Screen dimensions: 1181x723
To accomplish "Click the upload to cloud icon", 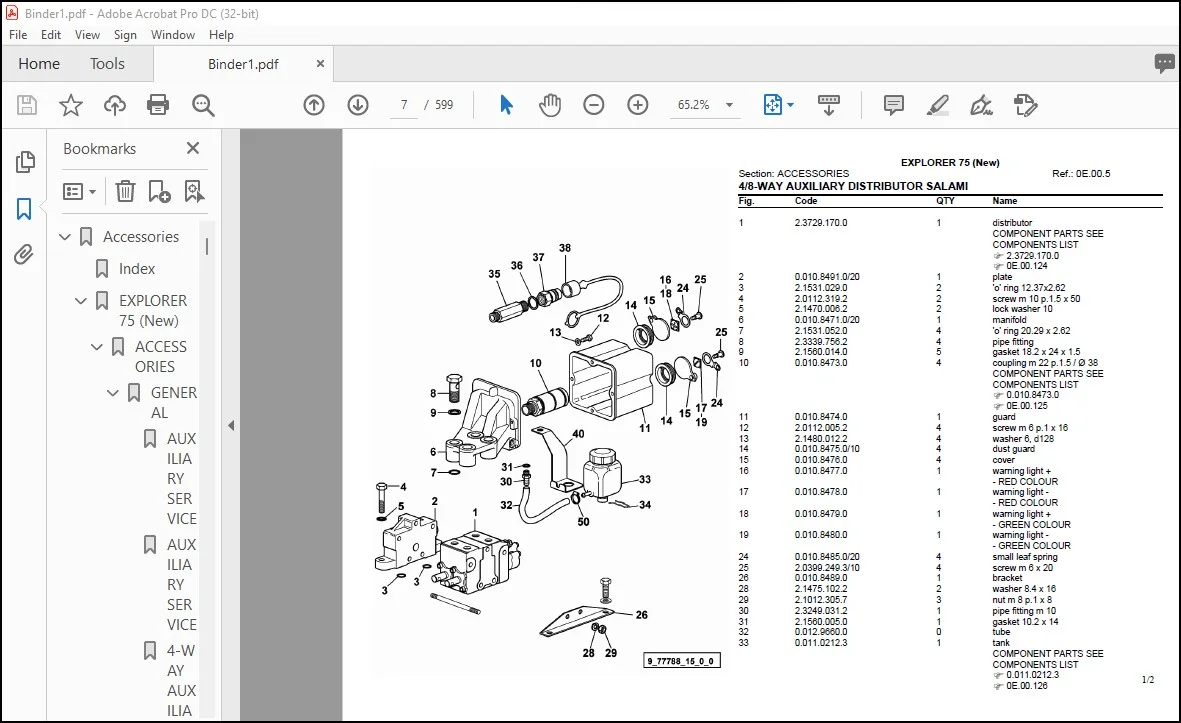I will pos(114,105).
